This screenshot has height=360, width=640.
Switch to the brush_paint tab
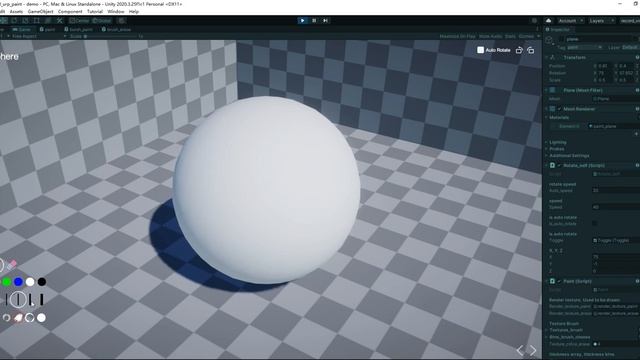point(78,29)
